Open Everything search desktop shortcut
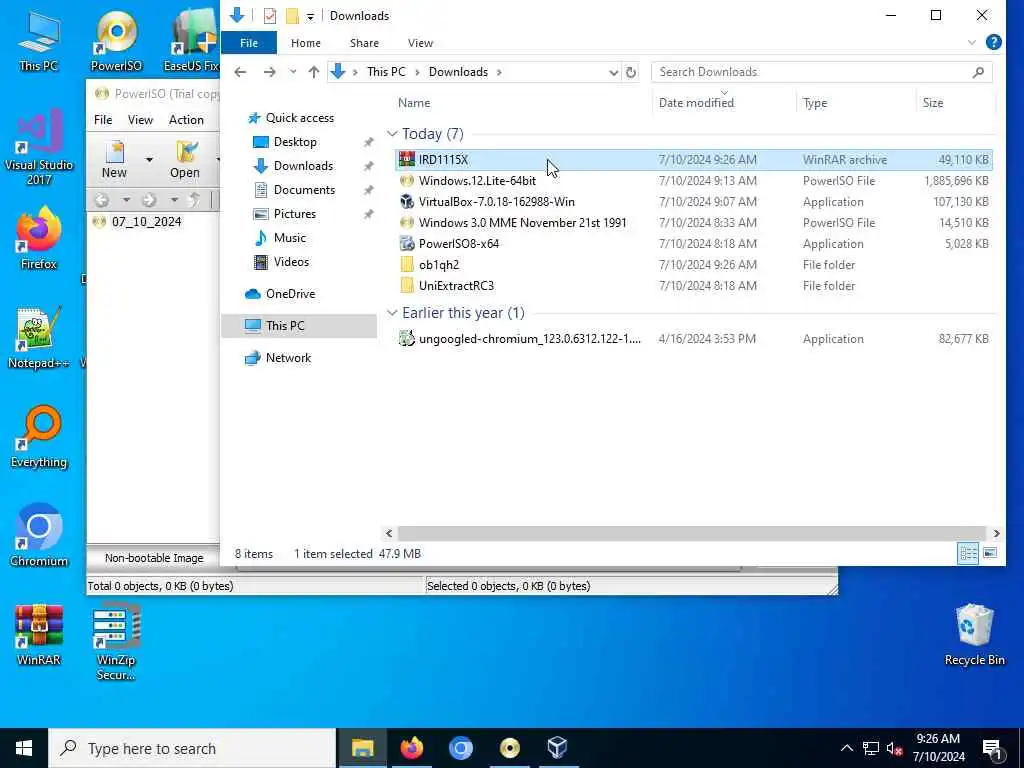Screen dimensions: 1024x768 [x=39, y=437]
